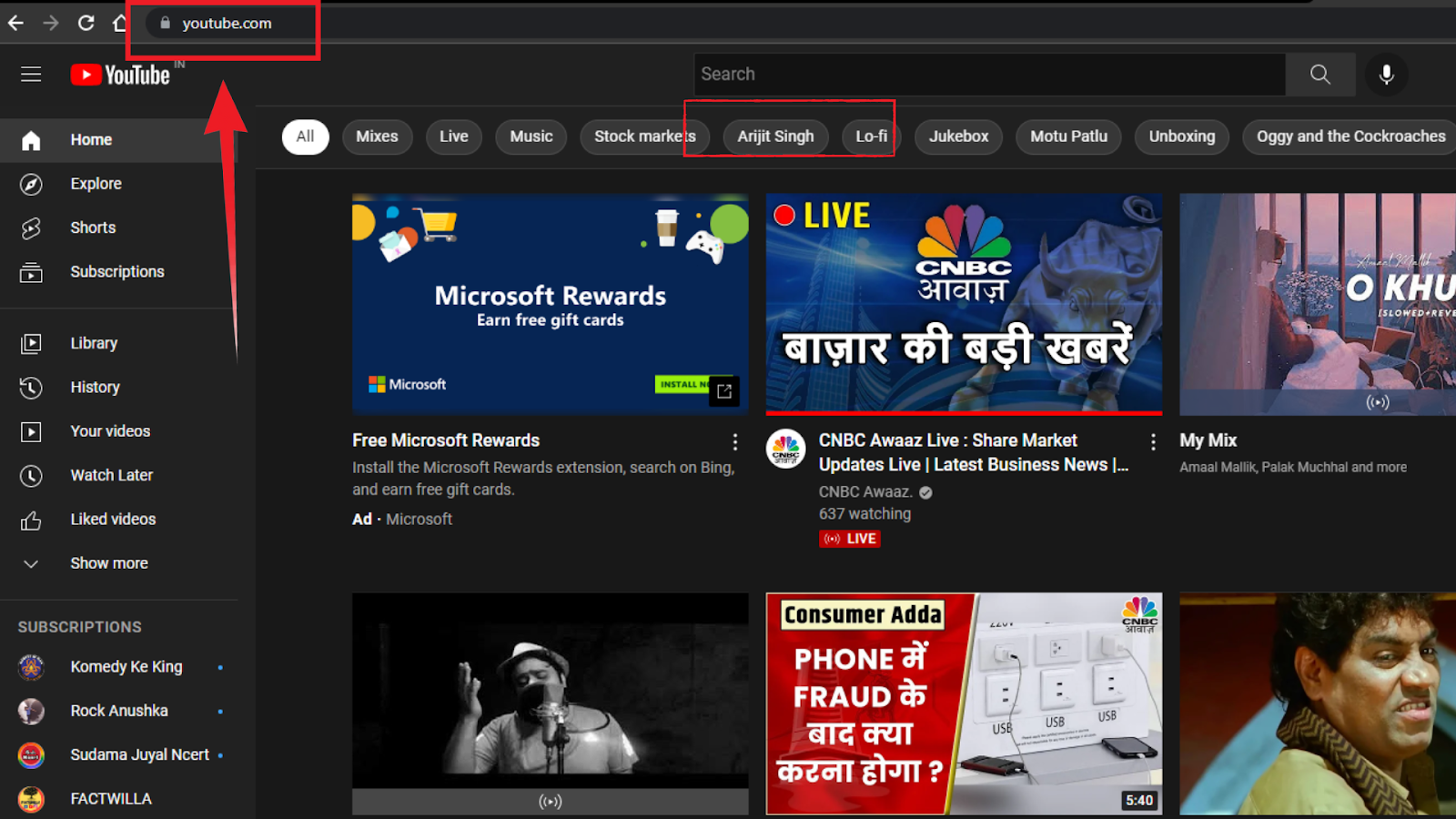This screenshot has height=819, width=1456.
Task: Click the browser back arrow
Action: [x=16, y=23]
